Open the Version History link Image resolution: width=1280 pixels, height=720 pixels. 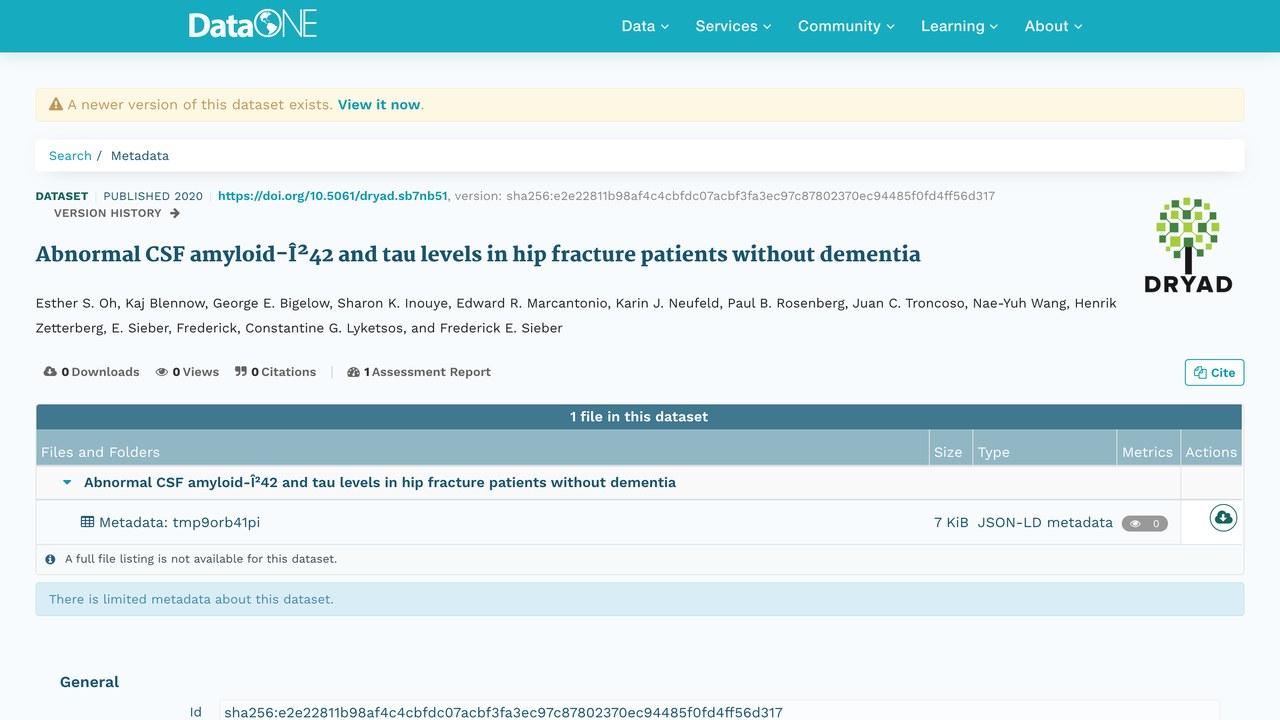tap(117, 213)
